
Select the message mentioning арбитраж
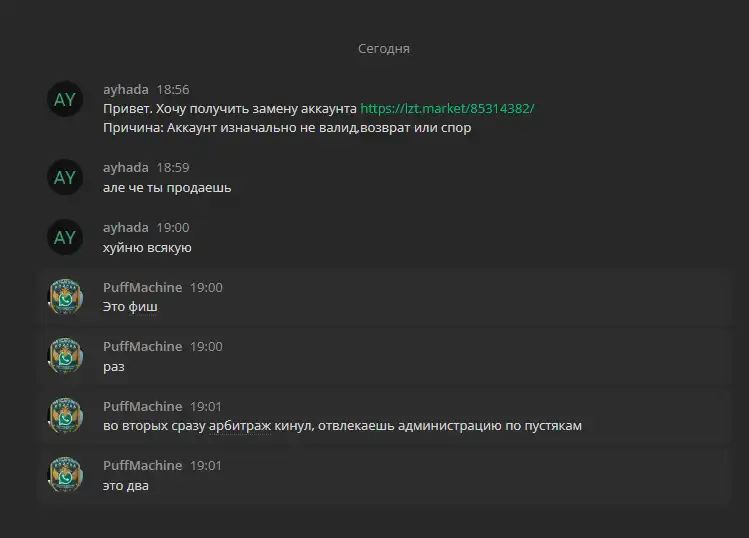[x=342, y=426]
